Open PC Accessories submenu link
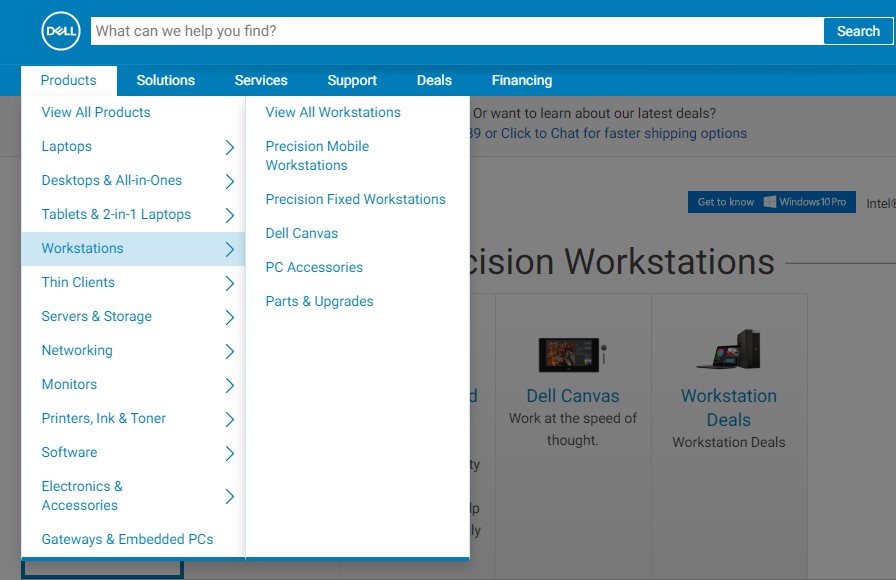Viewport: 896px width, 580px height. point(314,267)
